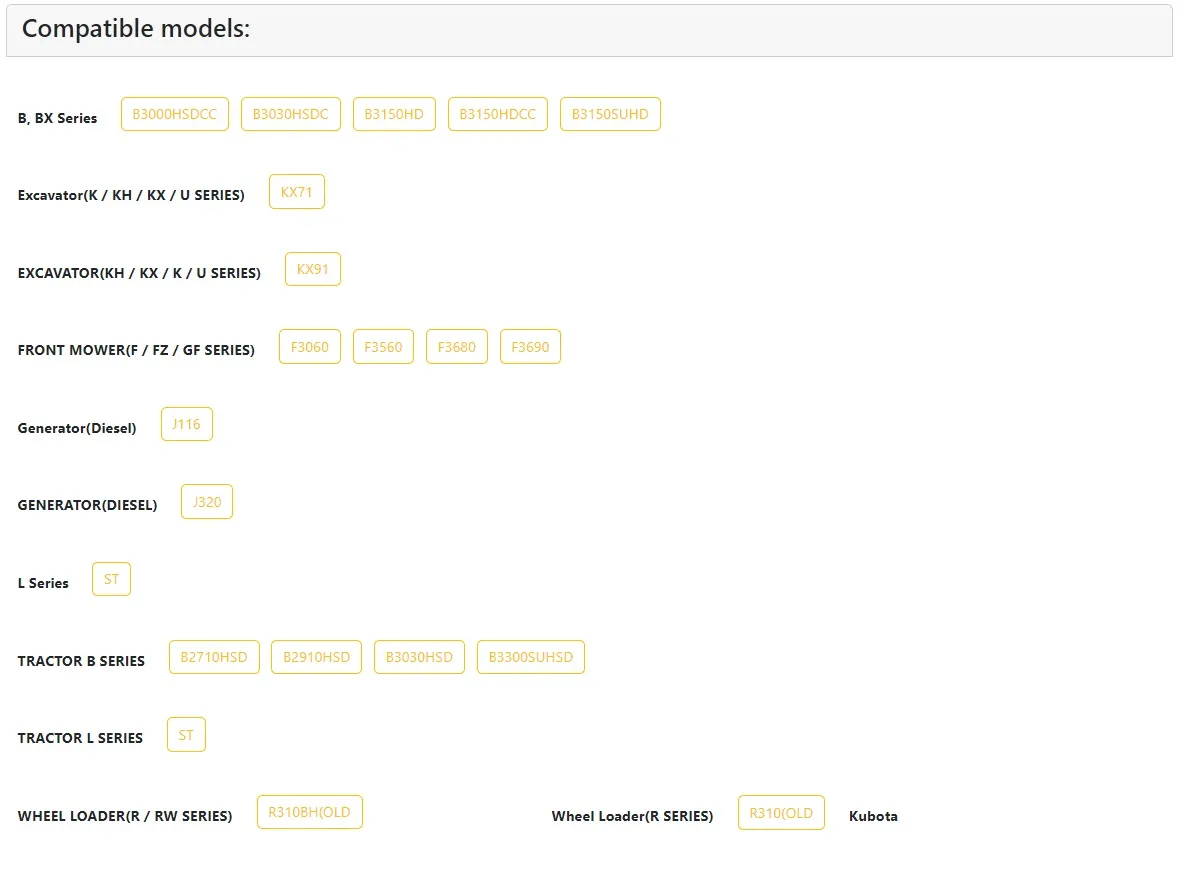Open the F3690 front mower model
The image size is (1179, 869).
530,347
